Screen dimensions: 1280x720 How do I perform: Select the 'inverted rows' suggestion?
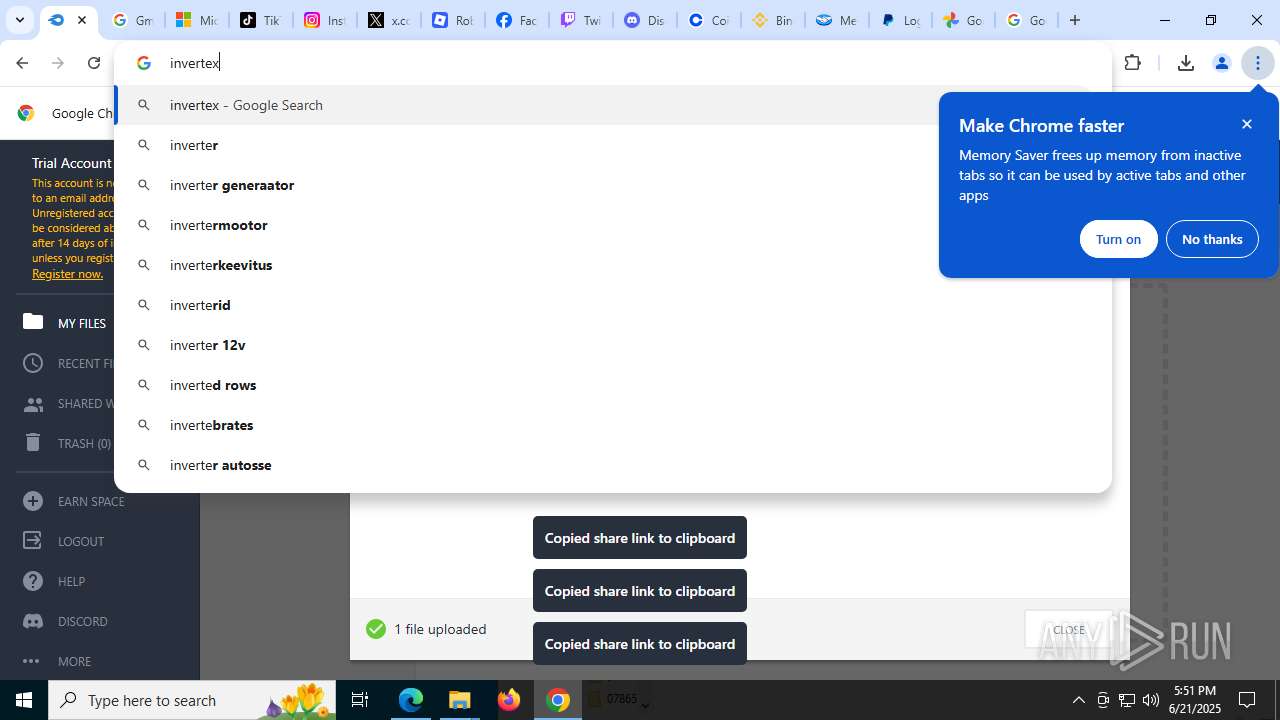[613, 385]
